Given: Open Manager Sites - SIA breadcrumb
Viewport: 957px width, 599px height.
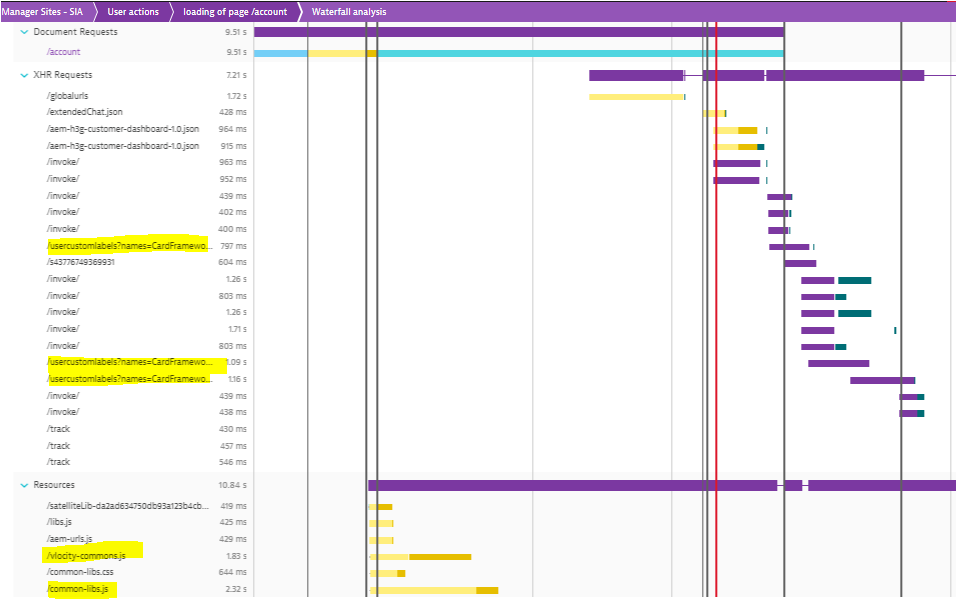Looking at the screenshot, I should click(42, 12).
